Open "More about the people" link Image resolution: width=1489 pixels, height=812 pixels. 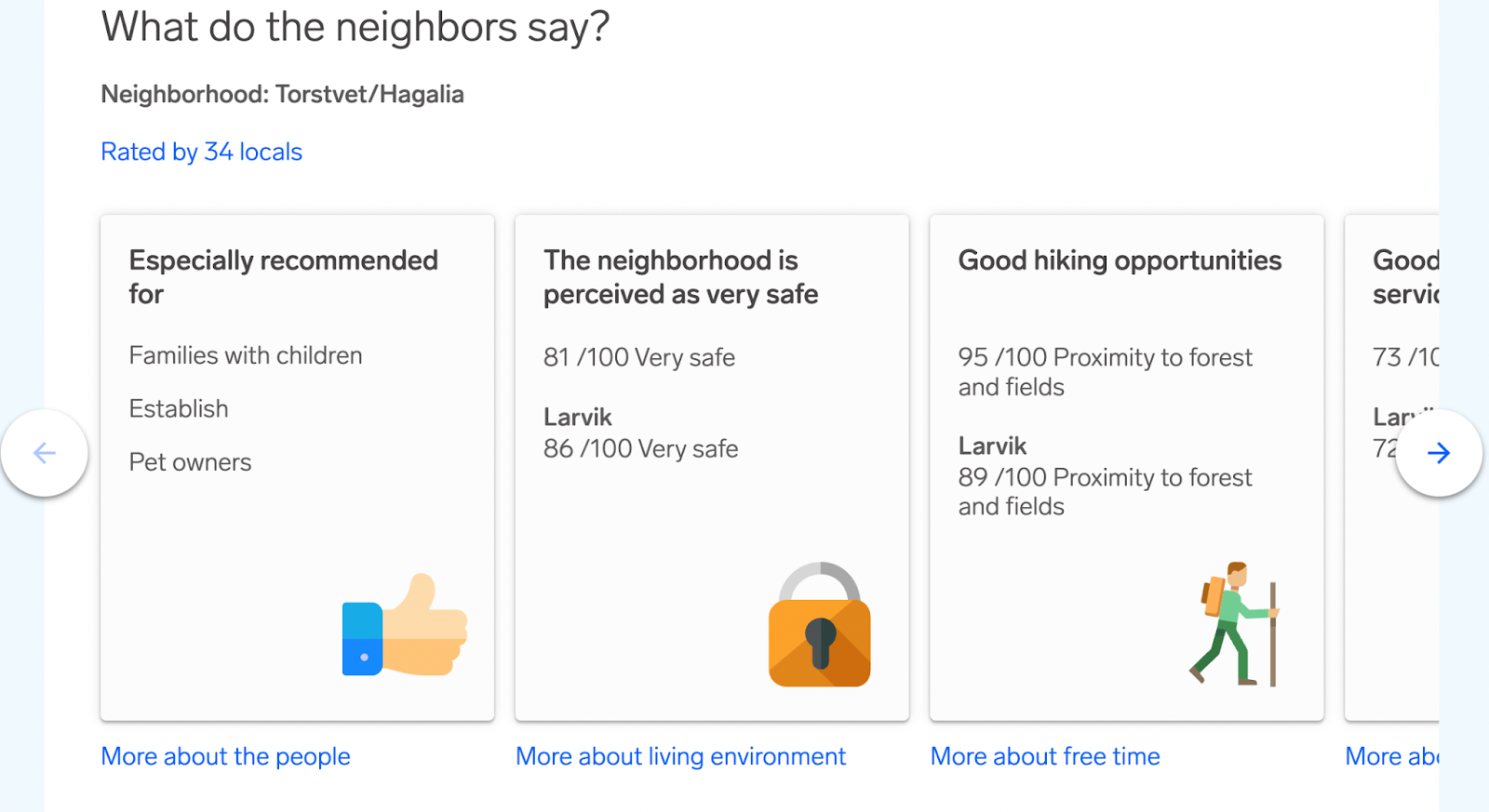pyautogui.click(x=225, y=756)
